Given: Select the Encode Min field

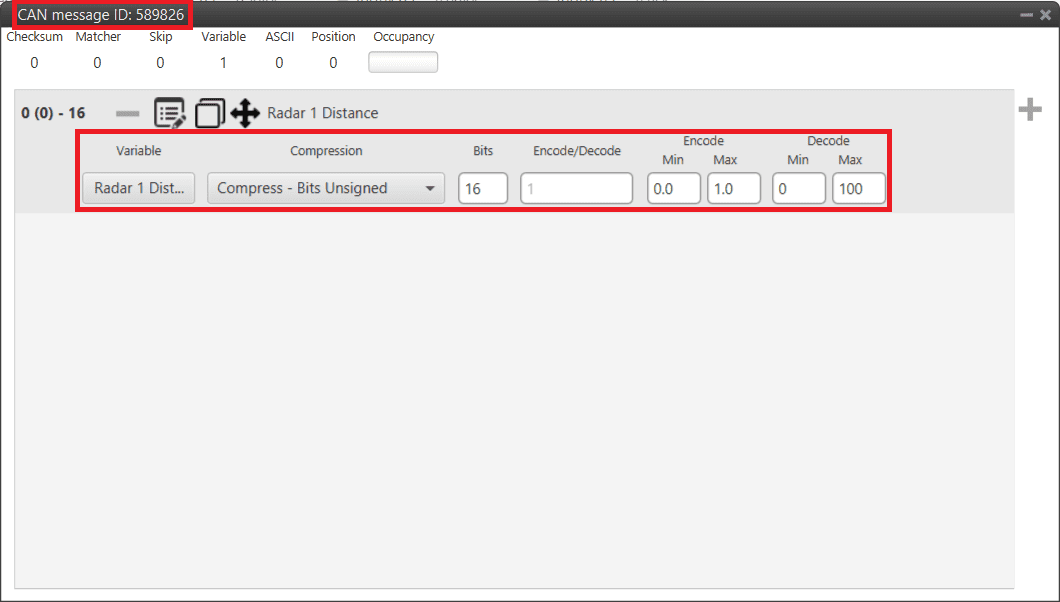Looking at the screenshot, I should pos(673,188).
